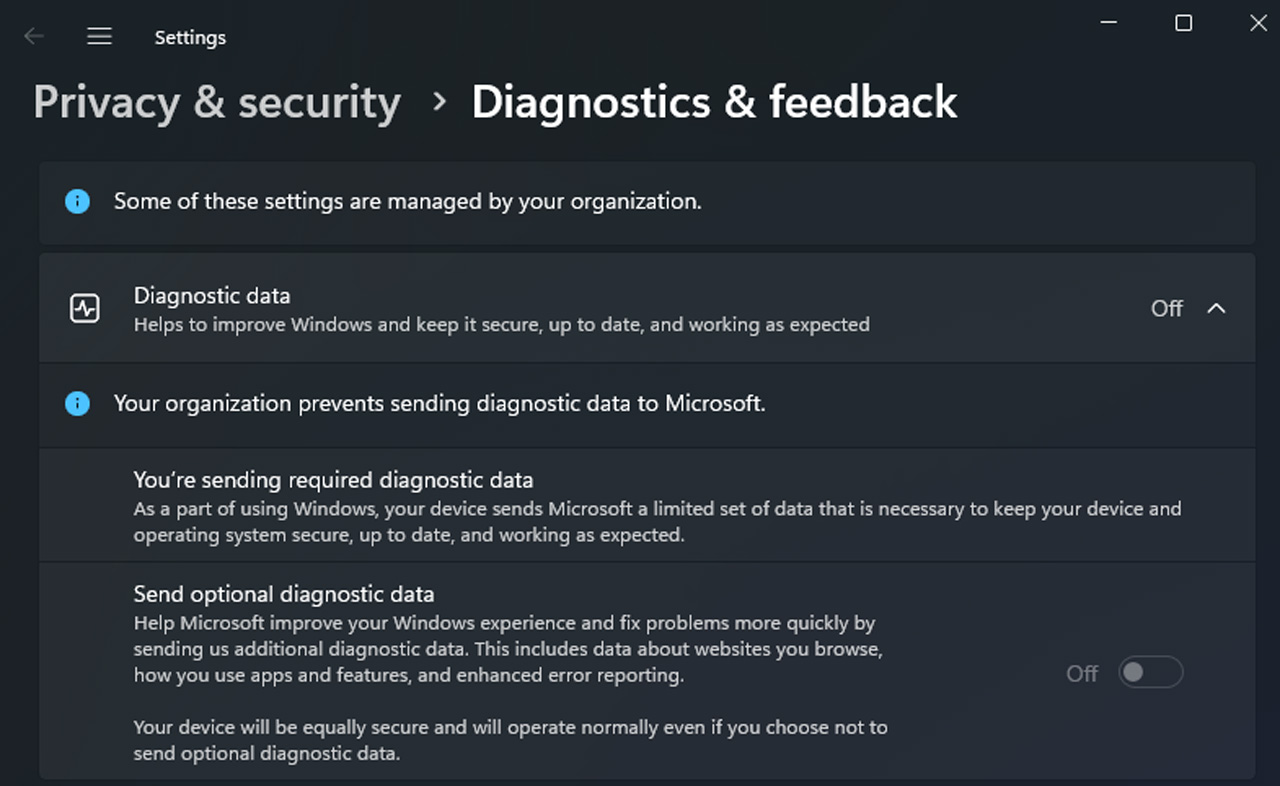This screenshot has width=1280, height=786.
Task: Click the Diagnostic data section title
Action: tap(212, 296)
